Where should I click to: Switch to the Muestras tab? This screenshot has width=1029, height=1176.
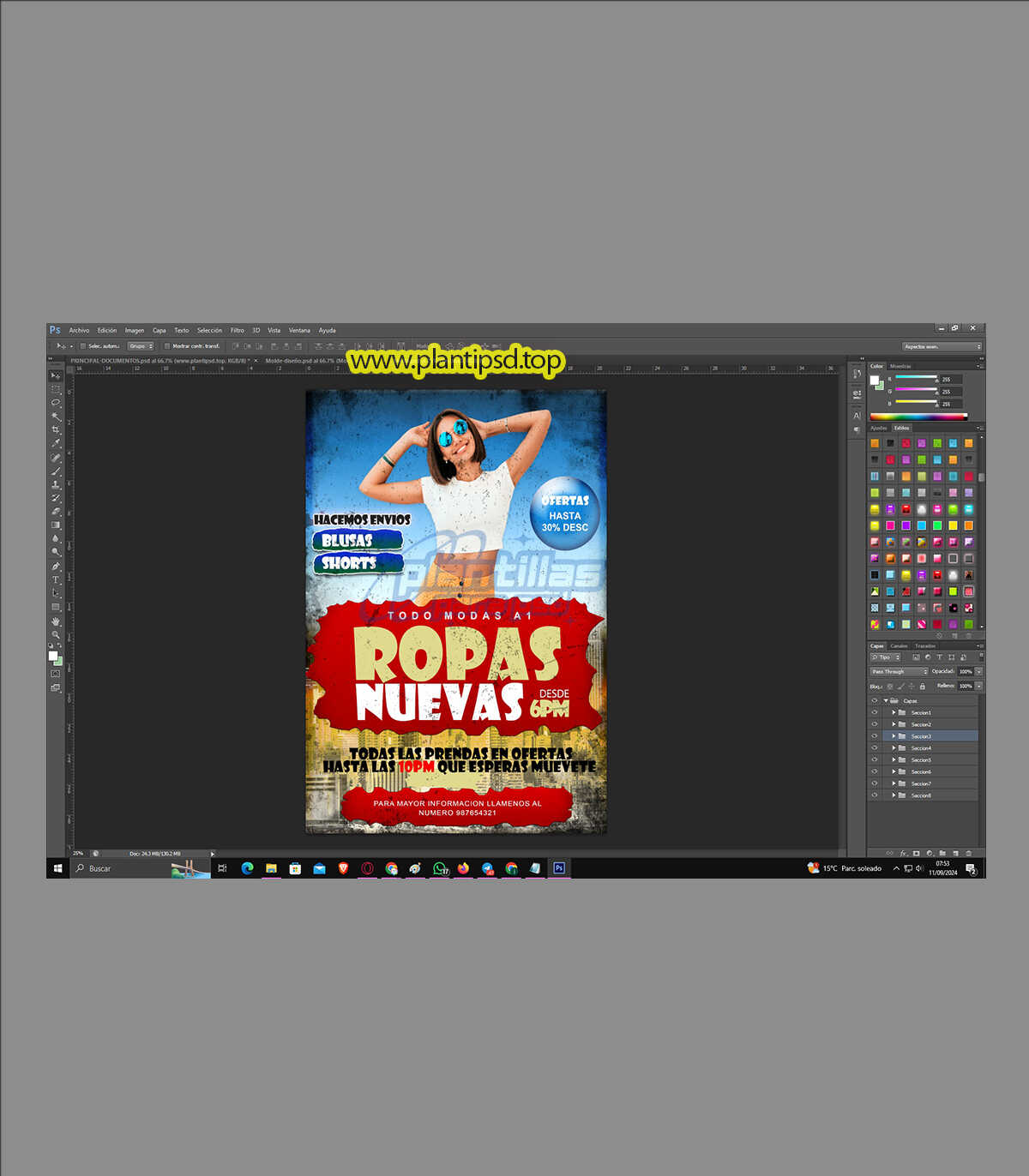pyautogui.click(x=900, y=366)
